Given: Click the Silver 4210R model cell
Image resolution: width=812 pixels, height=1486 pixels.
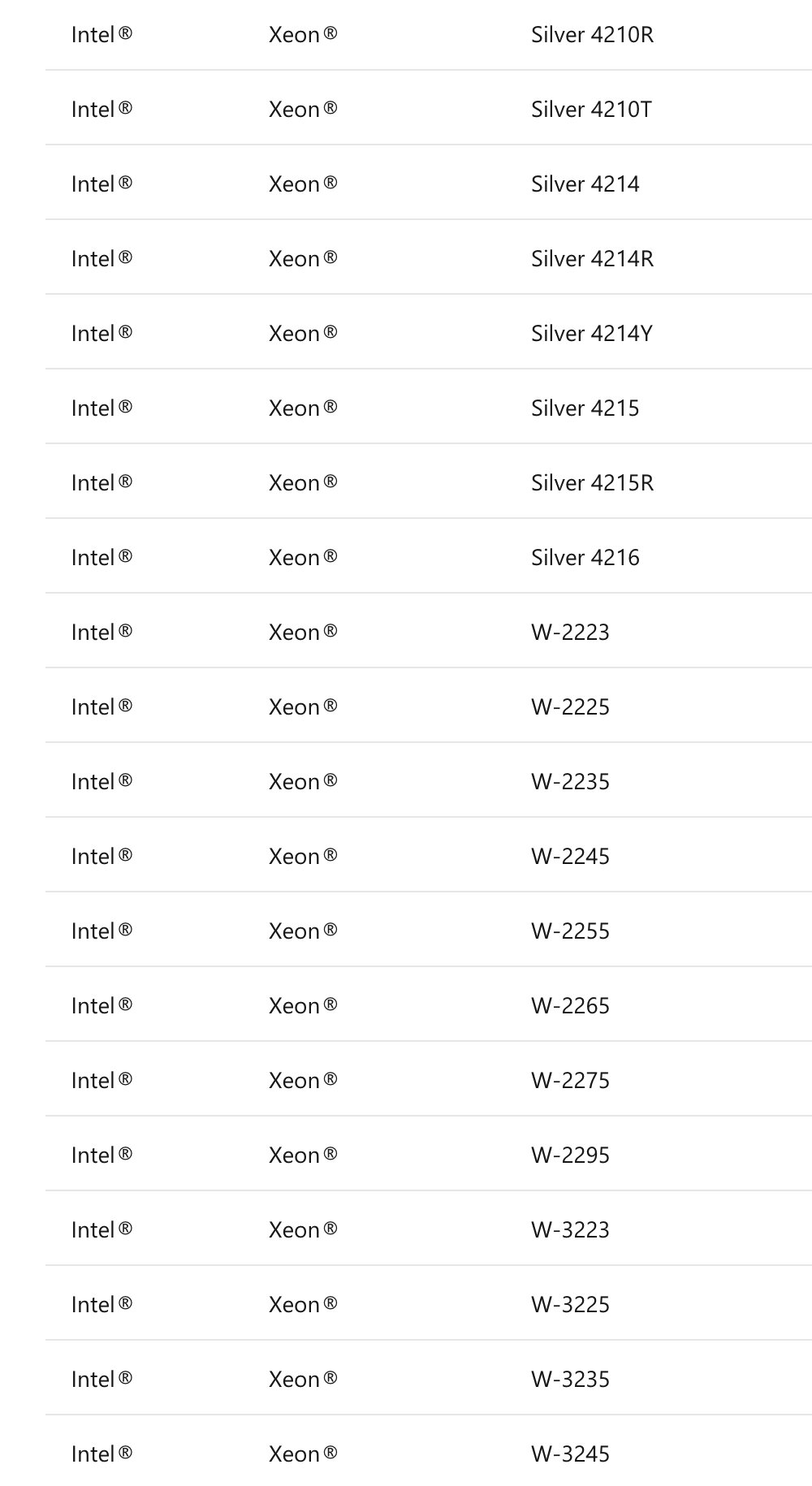Looking at the screenshot, I should pyautogui.click(x=592, y=35).
